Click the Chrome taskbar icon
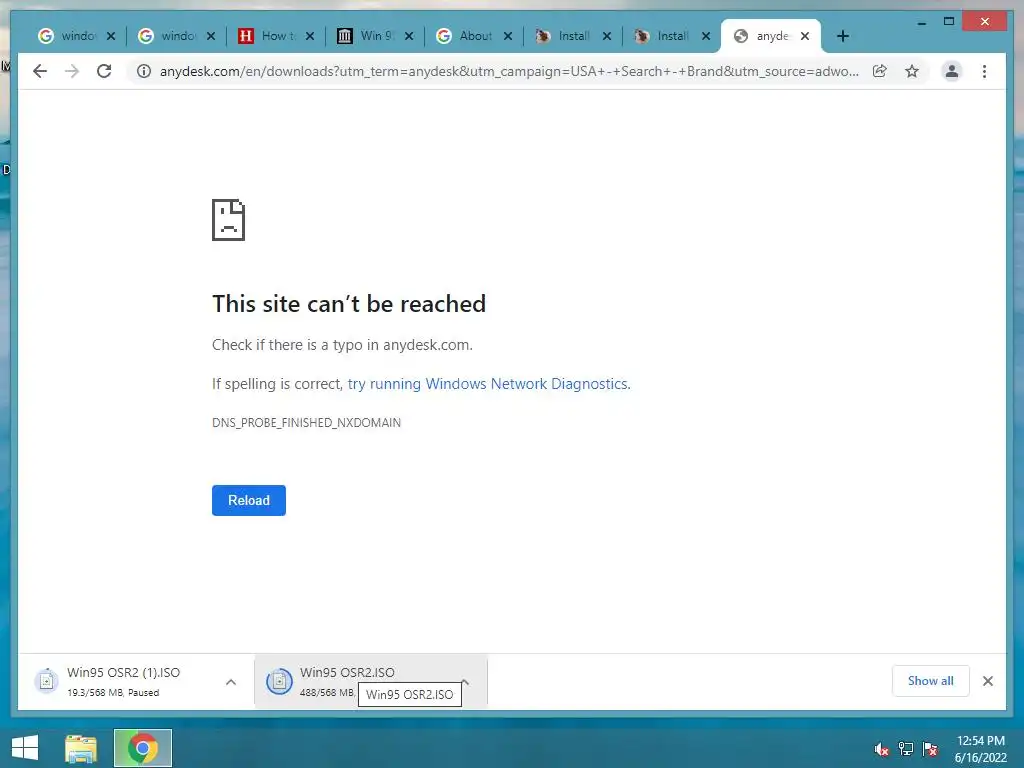The width and height of the screenshot is (1024, 768). (x=142, y=748)
